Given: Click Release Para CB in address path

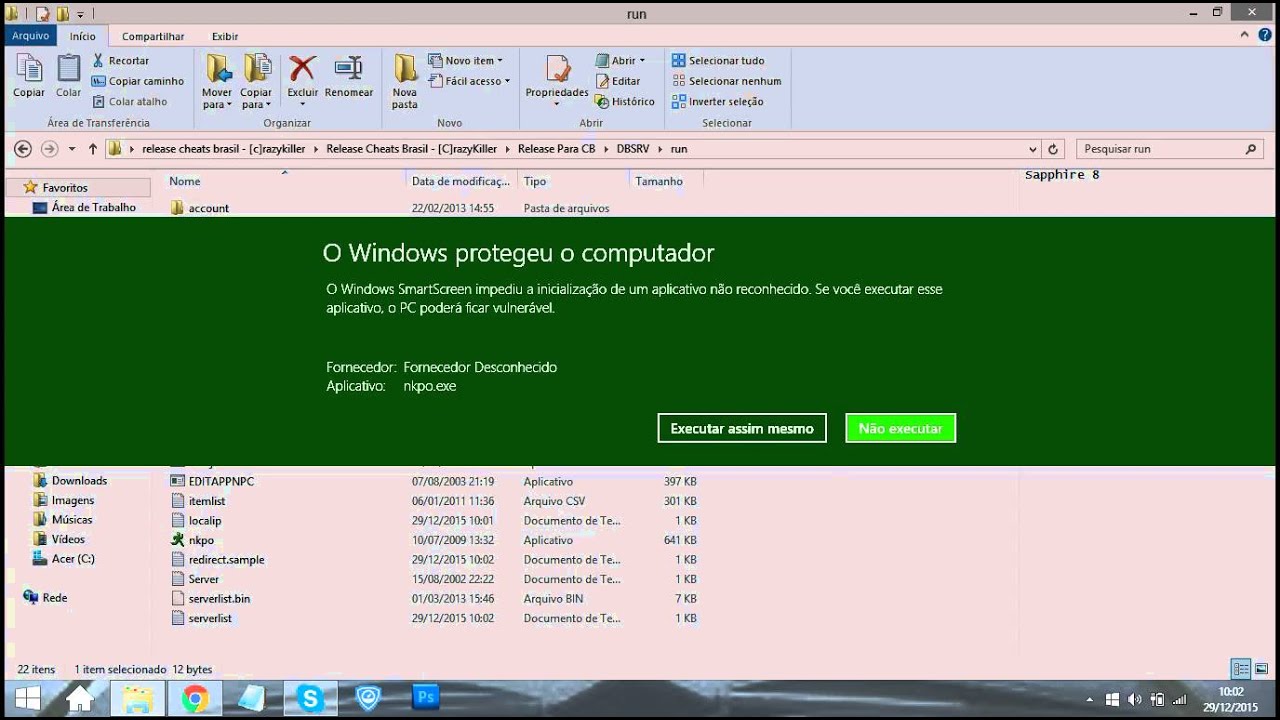Looking at the screenshot, I should (x=556, y=149).
